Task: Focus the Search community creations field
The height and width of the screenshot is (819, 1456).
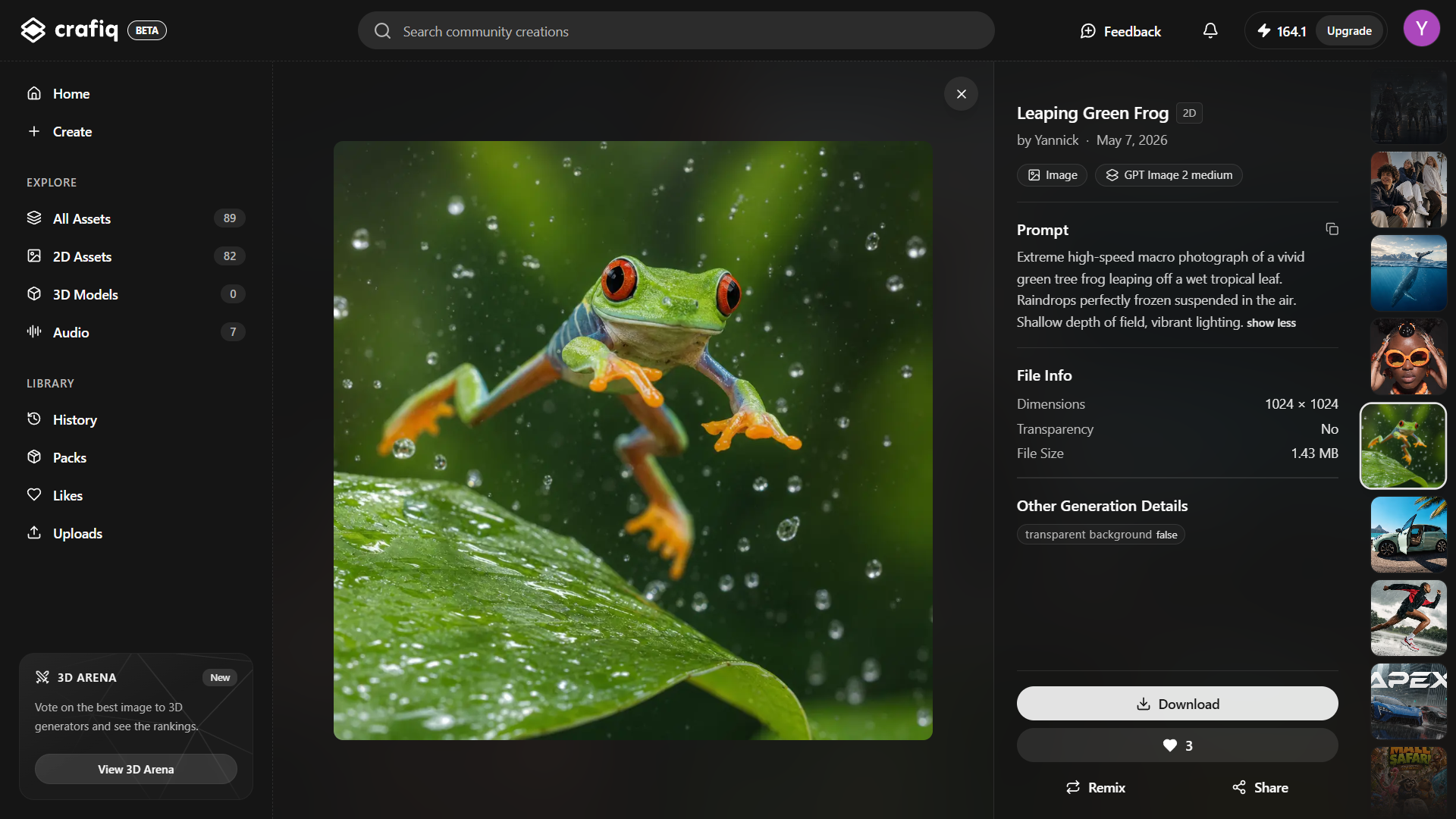Action: tap(676, 31)
